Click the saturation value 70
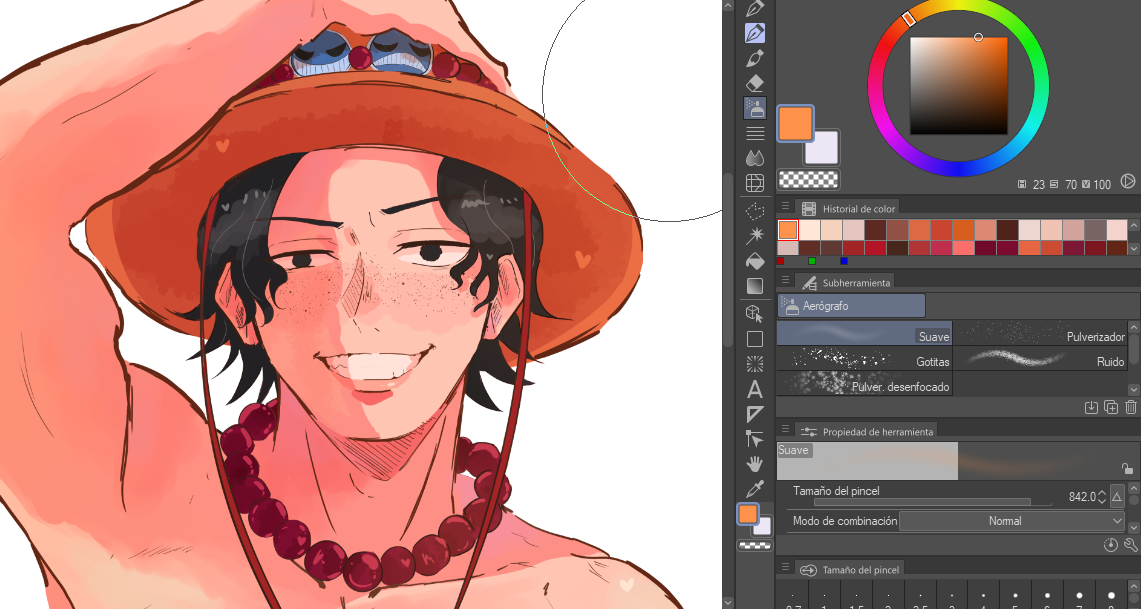Viewport: 1141px width, 609px height. coord(1070,185)
